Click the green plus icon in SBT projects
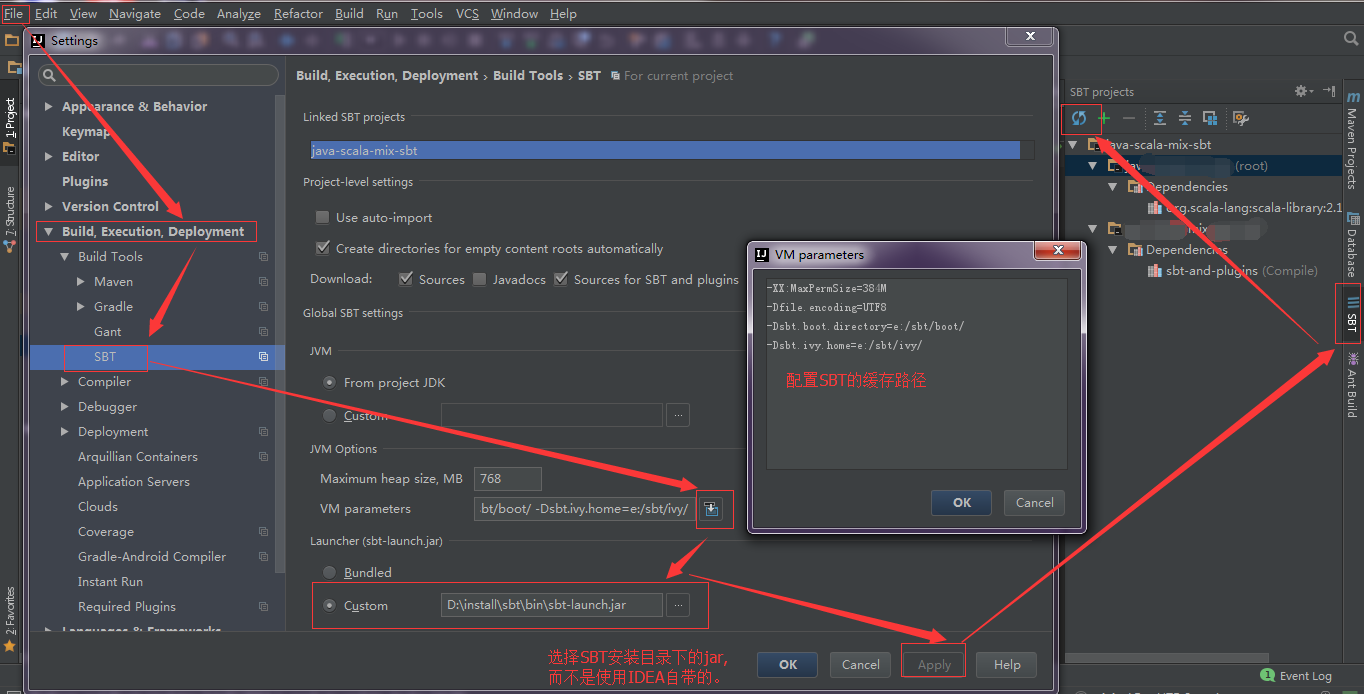This screenshot has height=694, width=1364. [x=1104, y=118]
